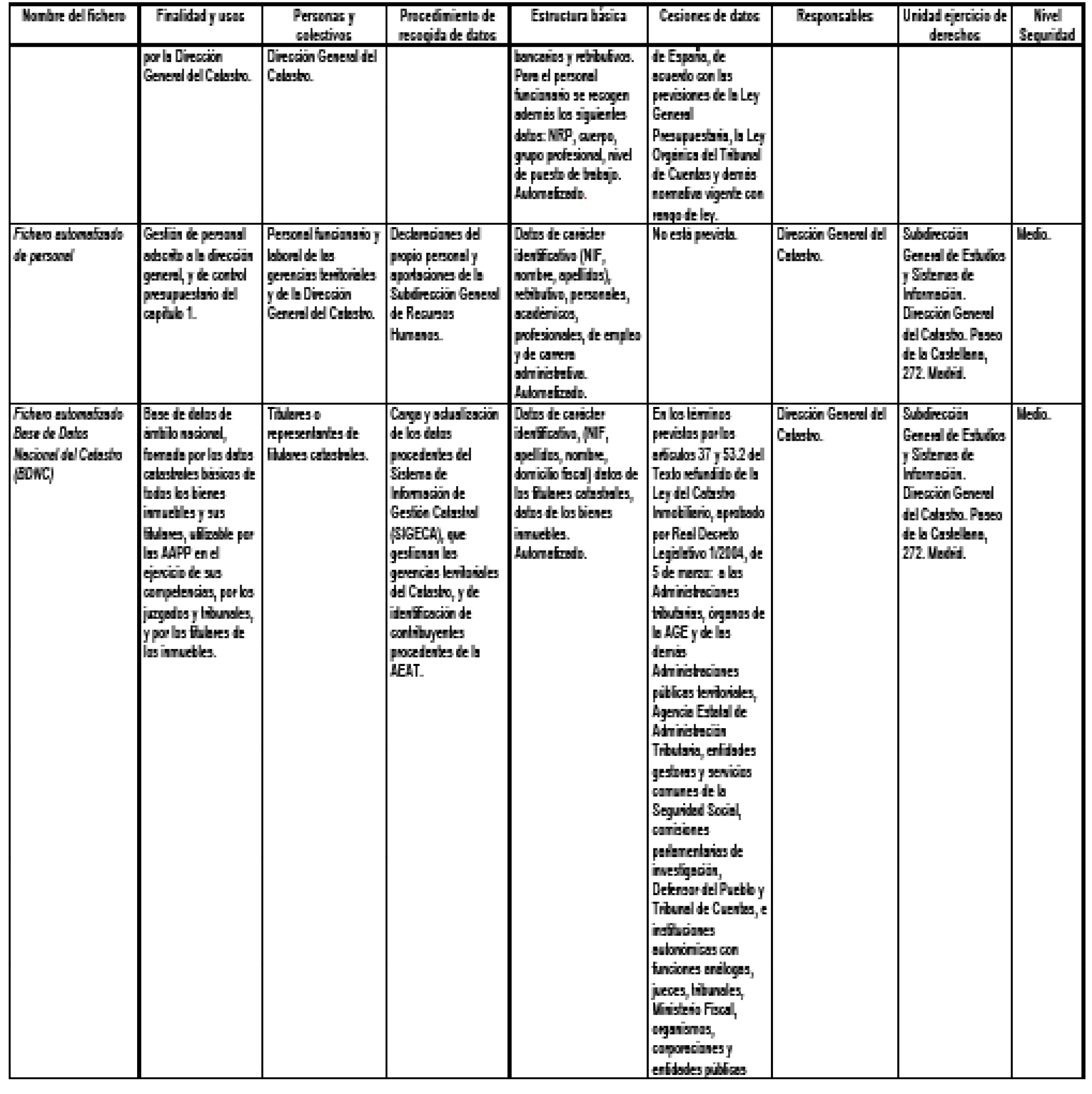1092x1094 pixels.
Task: Click the 'Declaraciones del propio personal' cell
Action: 447,313
